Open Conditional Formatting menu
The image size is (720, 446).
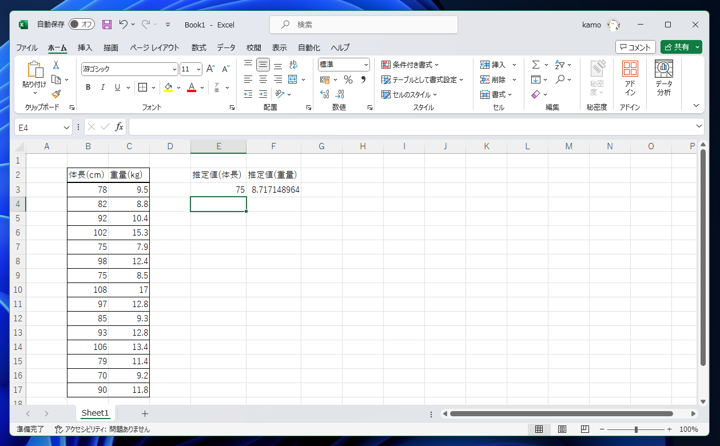pos(410,65)
